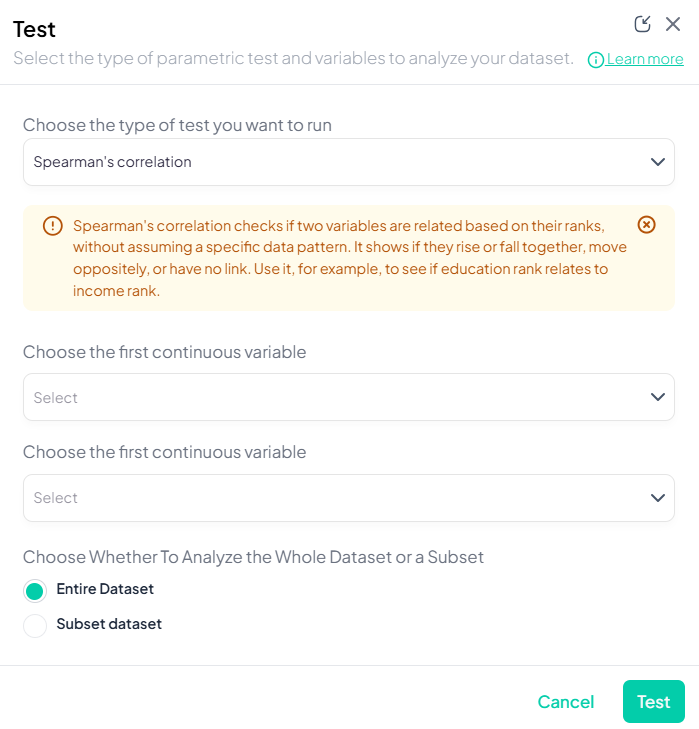Open the Learn more link
This screenshot has height=729, width=699.
click(x=645, y=59)
